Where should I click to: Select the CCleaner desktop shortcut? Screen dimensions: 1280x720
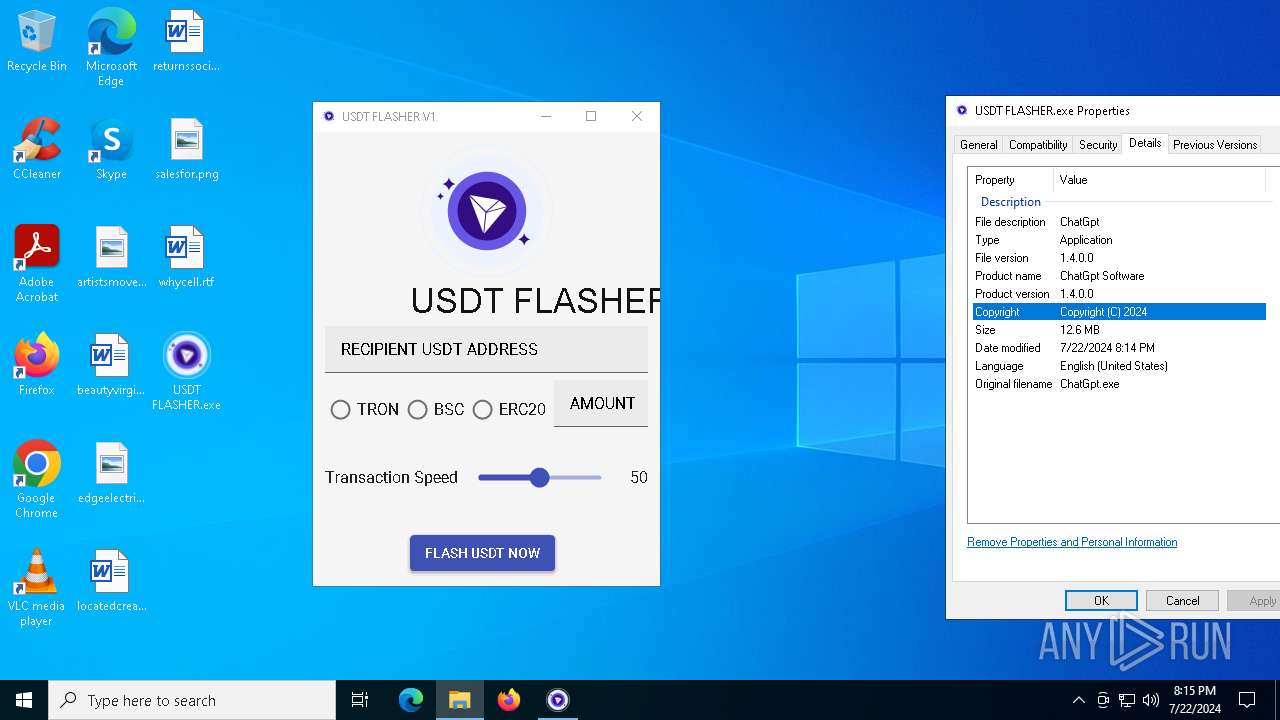37,150
